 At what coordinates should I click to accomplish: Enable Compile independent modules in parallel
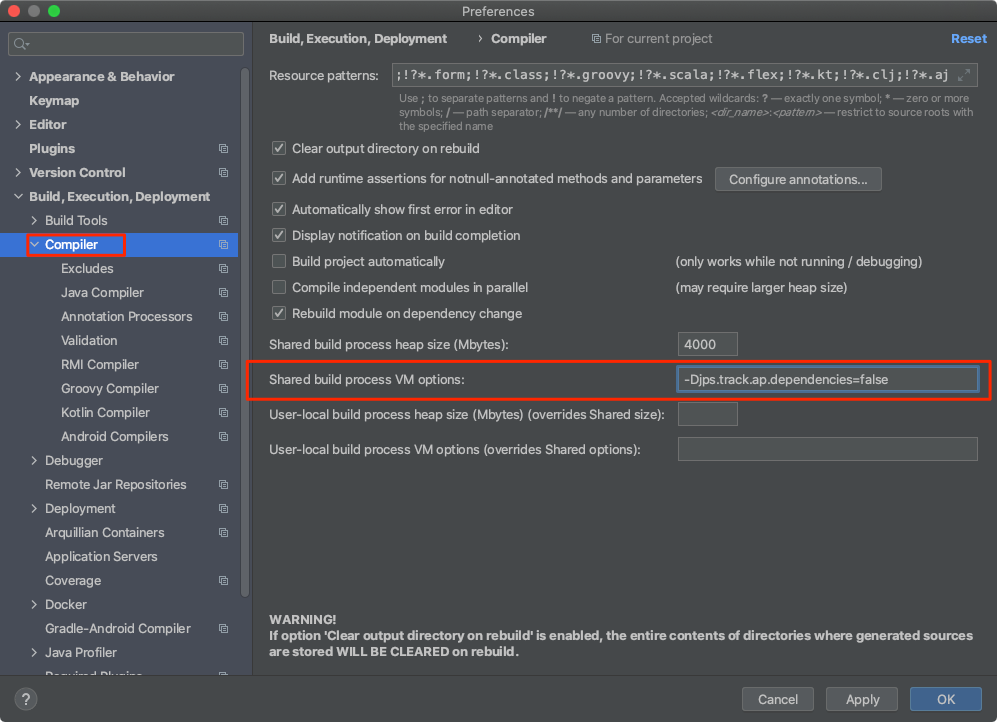(x=278, y=288)
